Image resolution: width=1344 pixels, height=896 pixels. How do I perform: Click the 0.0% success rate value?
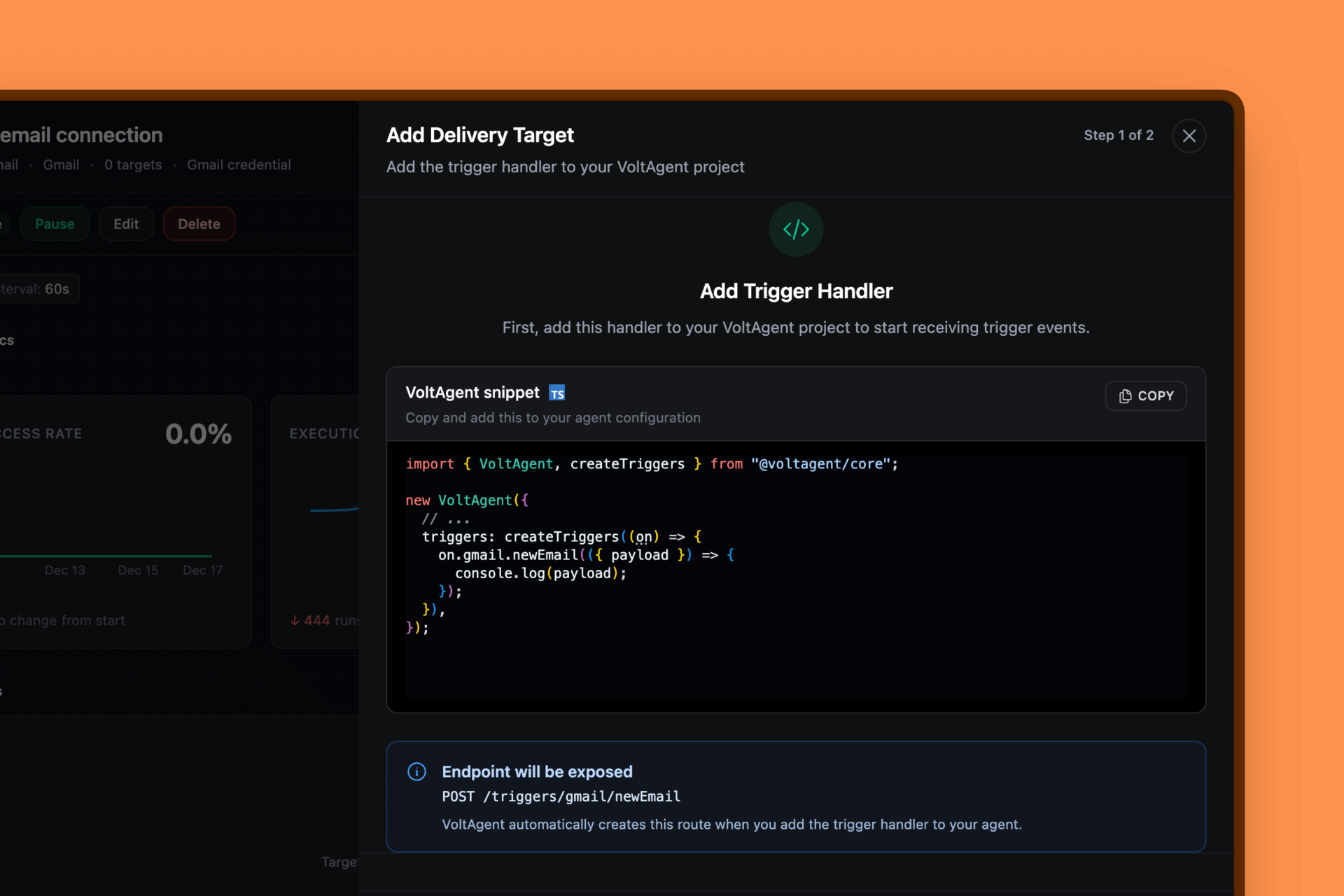199,433
